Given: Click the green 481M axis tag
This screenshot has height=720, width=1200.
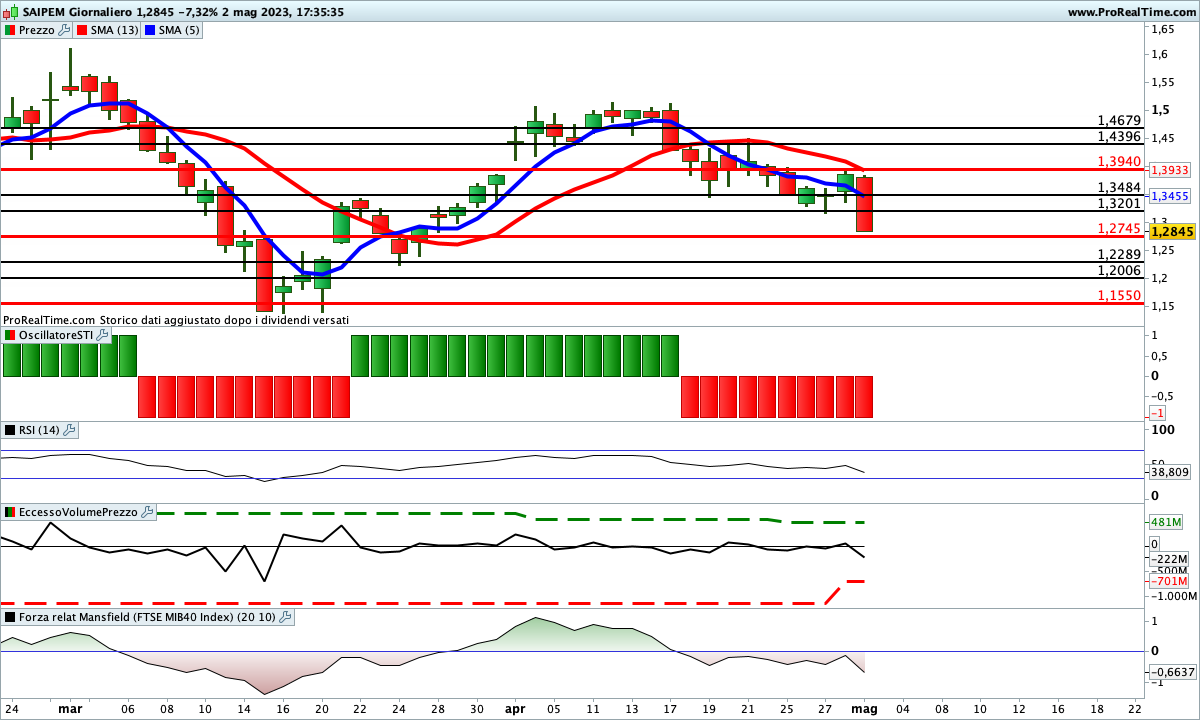Looking at the screenshot, I should point(1167,522).
